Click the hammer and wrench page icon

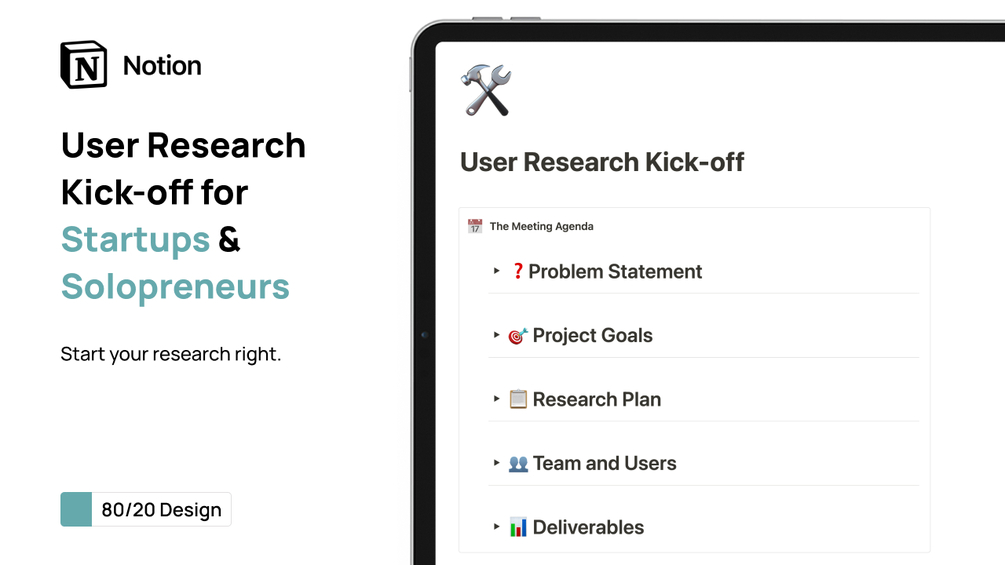click(x=486, y=90)
